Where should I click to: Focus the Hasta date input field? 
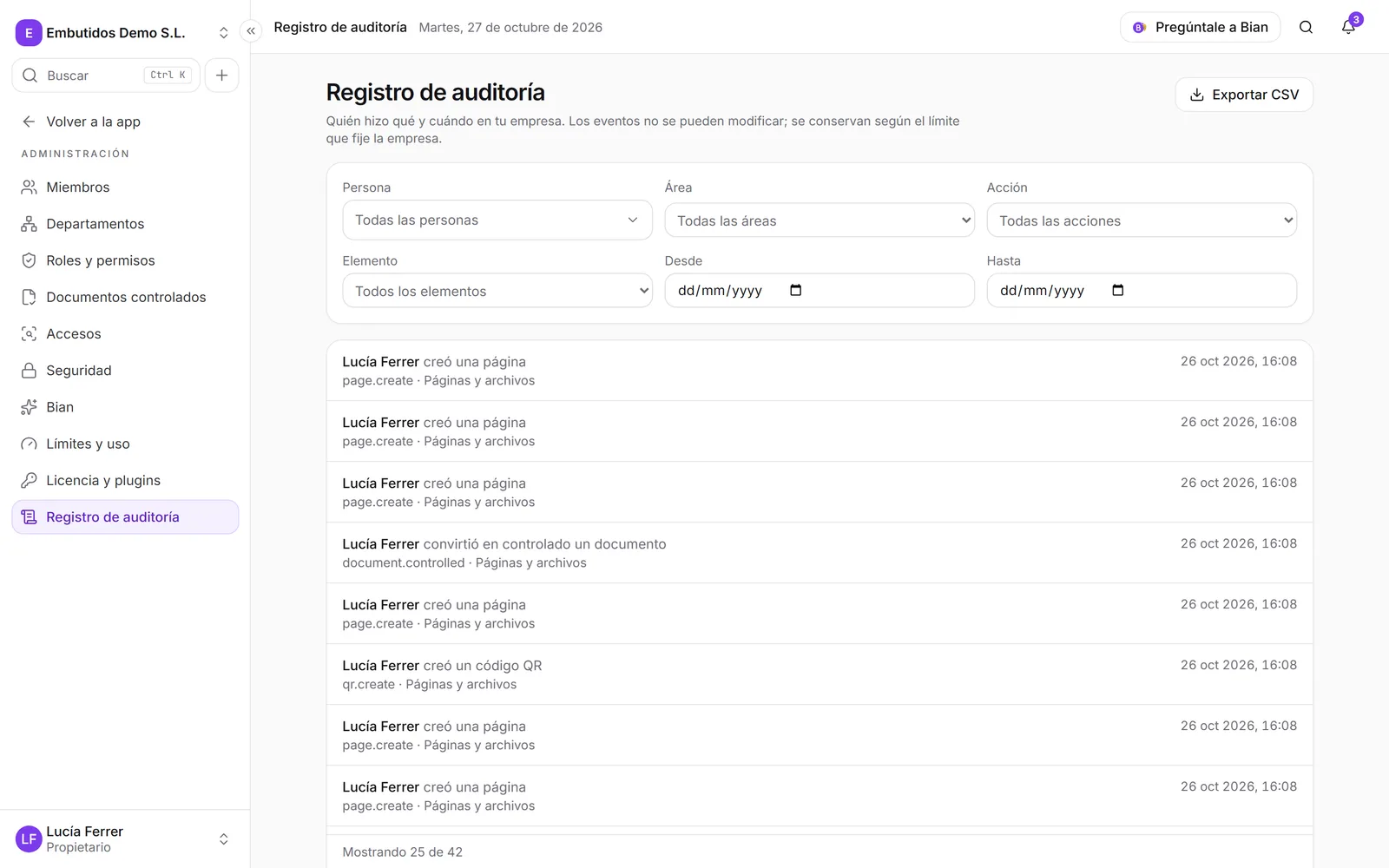(1142, 291)
